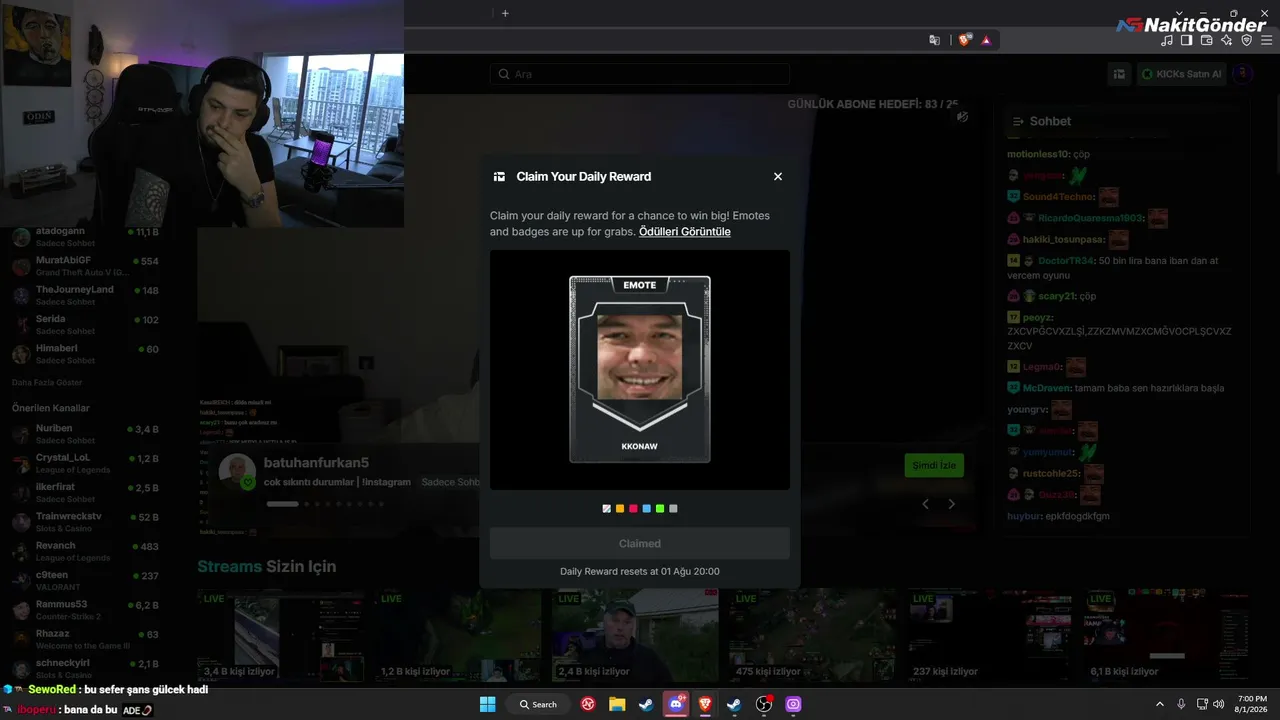Viewport: 1280px width, 720px height.
Task: Open the Brave Wallet icon
Action: tap(1207, 40)
